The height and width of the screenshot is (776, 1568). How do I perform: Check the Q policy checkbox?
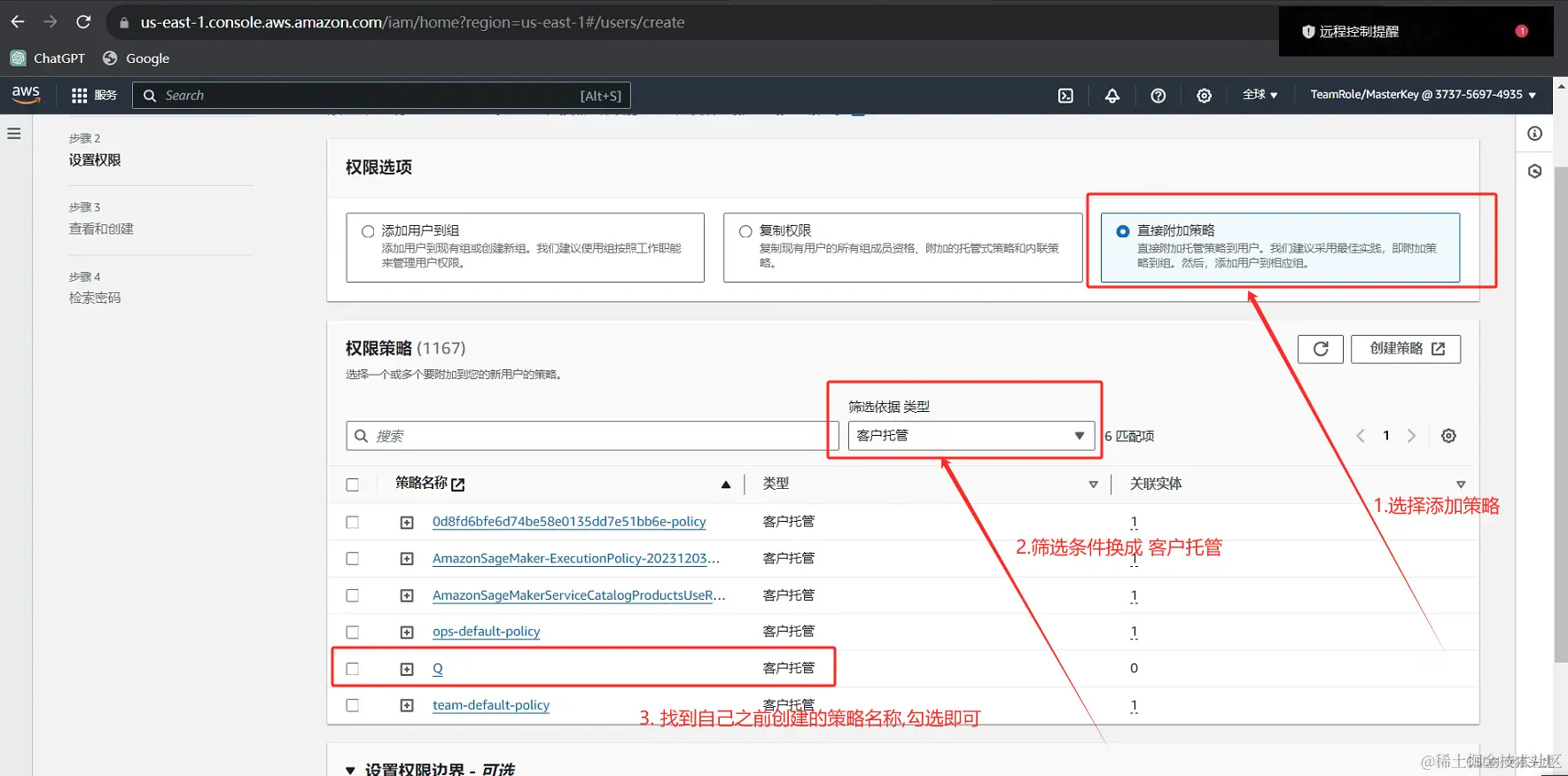[353, 669]
